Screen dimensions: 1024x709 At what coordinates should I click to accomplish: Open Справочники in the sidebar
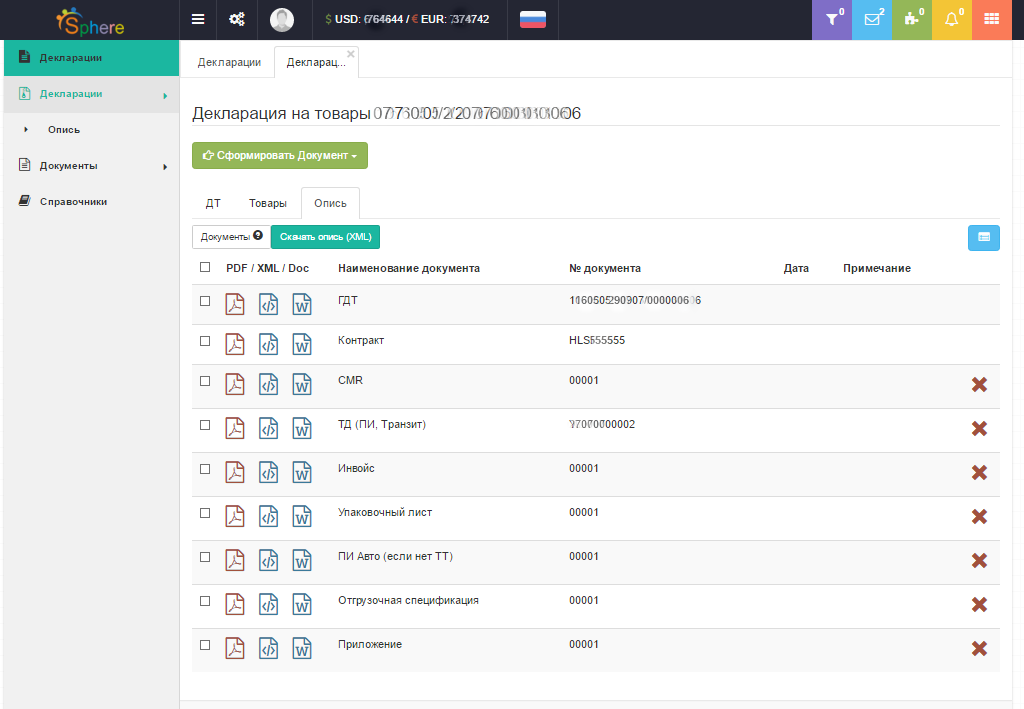point(73,202)
